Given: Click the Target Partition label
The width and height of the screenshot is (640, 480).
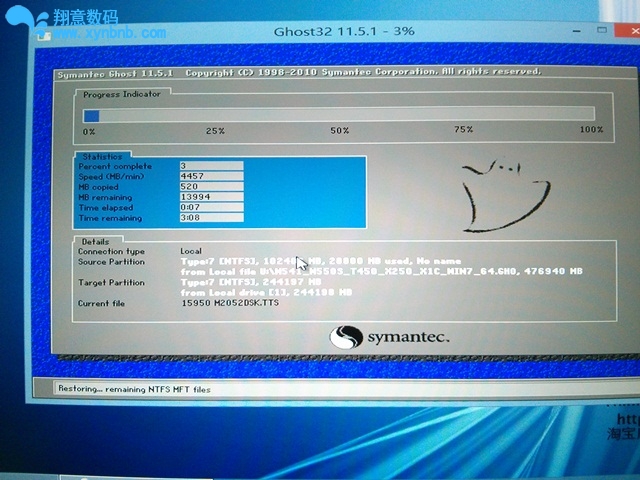Looking at the screenshot, I should (x=111, y=282).
